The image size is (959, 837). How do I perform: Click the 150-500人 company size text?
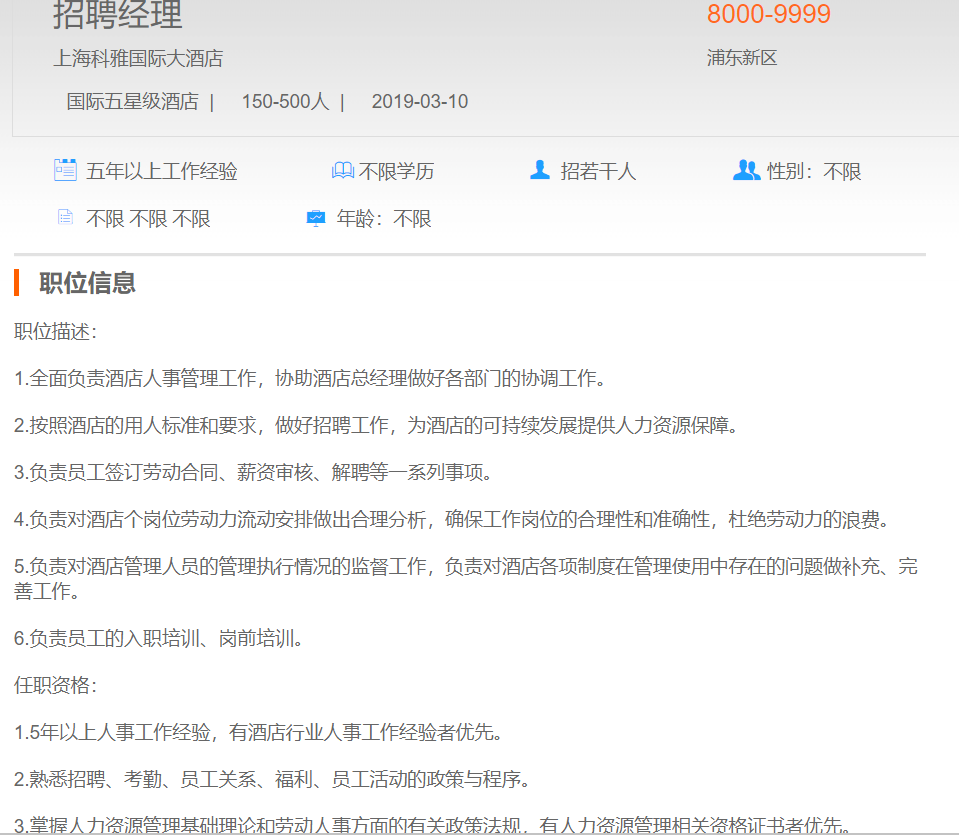pos(285,102)
